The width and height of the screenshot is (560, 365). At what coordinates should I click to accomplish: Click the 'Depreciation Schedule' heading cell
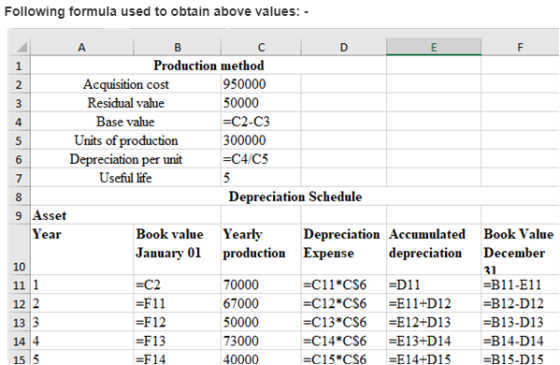pos(295,197)
